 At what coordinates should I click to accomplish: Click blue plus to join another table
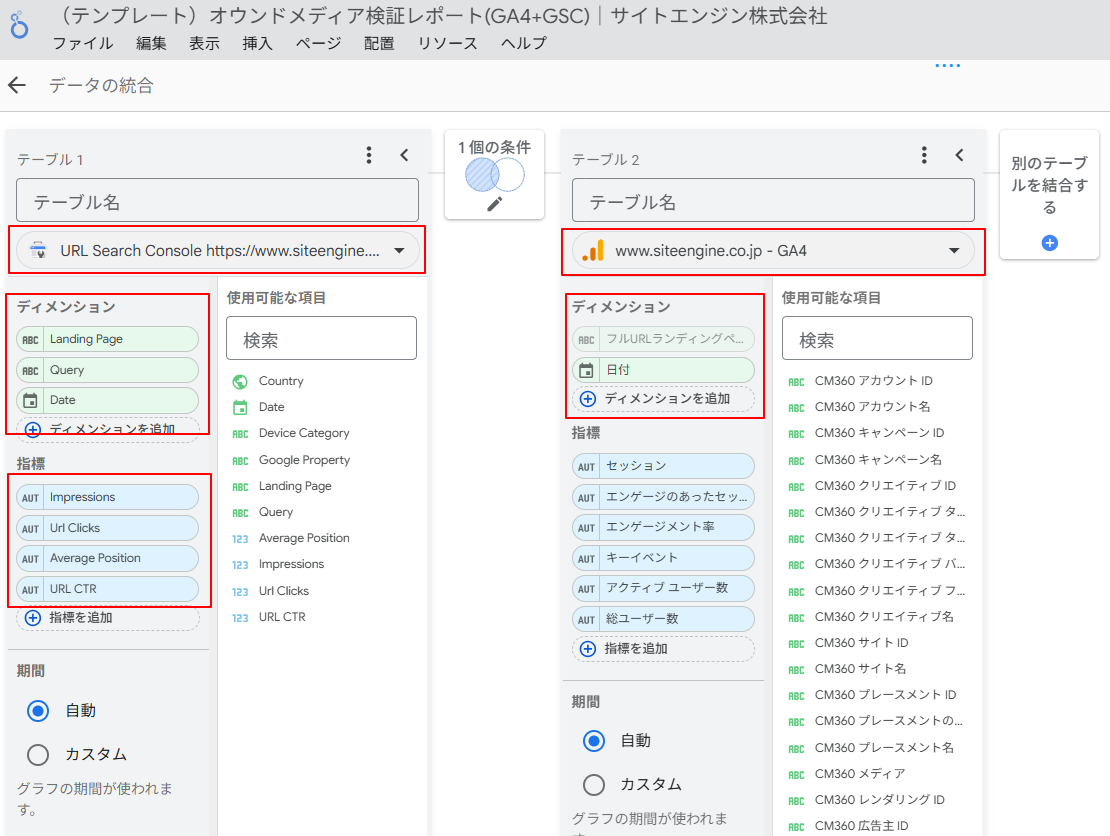click(1050, 243)
